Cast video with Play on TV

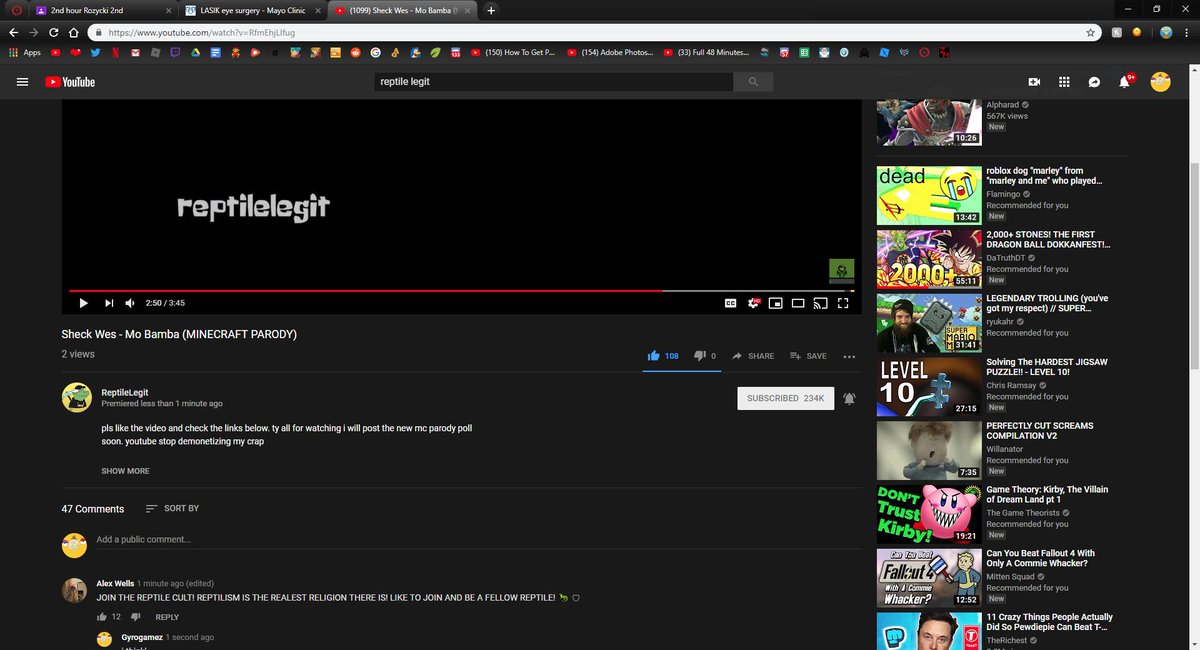(820, 303)
